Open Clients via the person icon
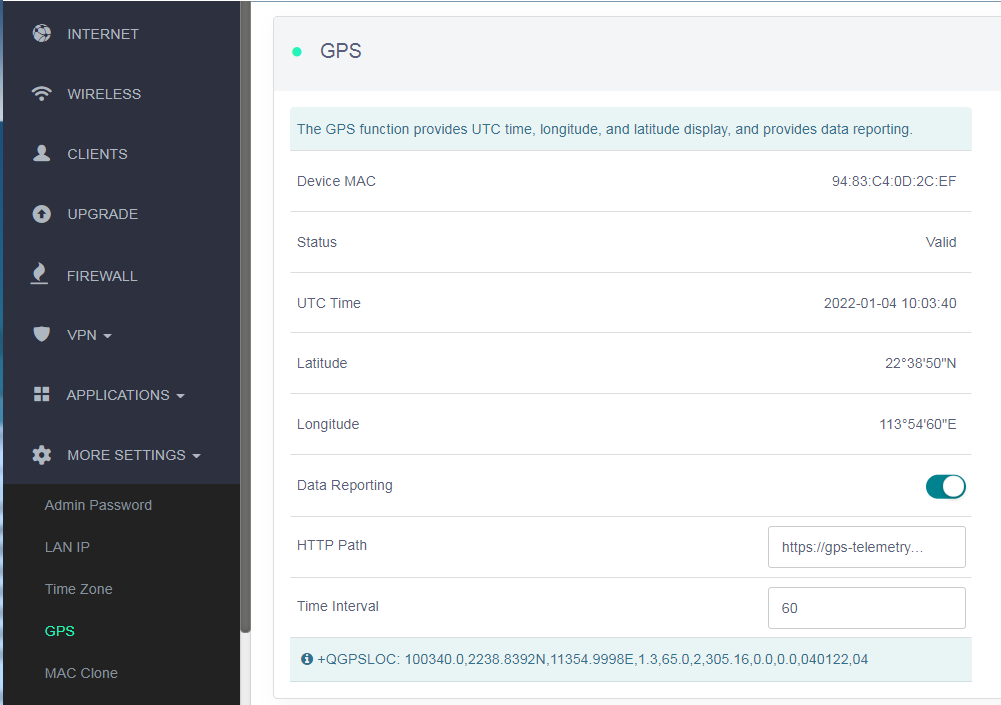 41,153
